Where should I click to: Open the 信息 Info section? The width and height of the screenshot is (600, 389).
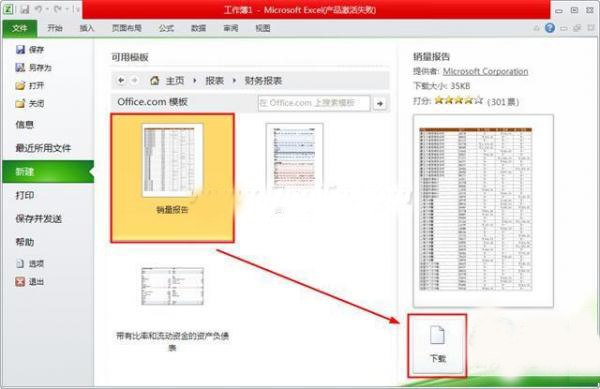[25, 124]
